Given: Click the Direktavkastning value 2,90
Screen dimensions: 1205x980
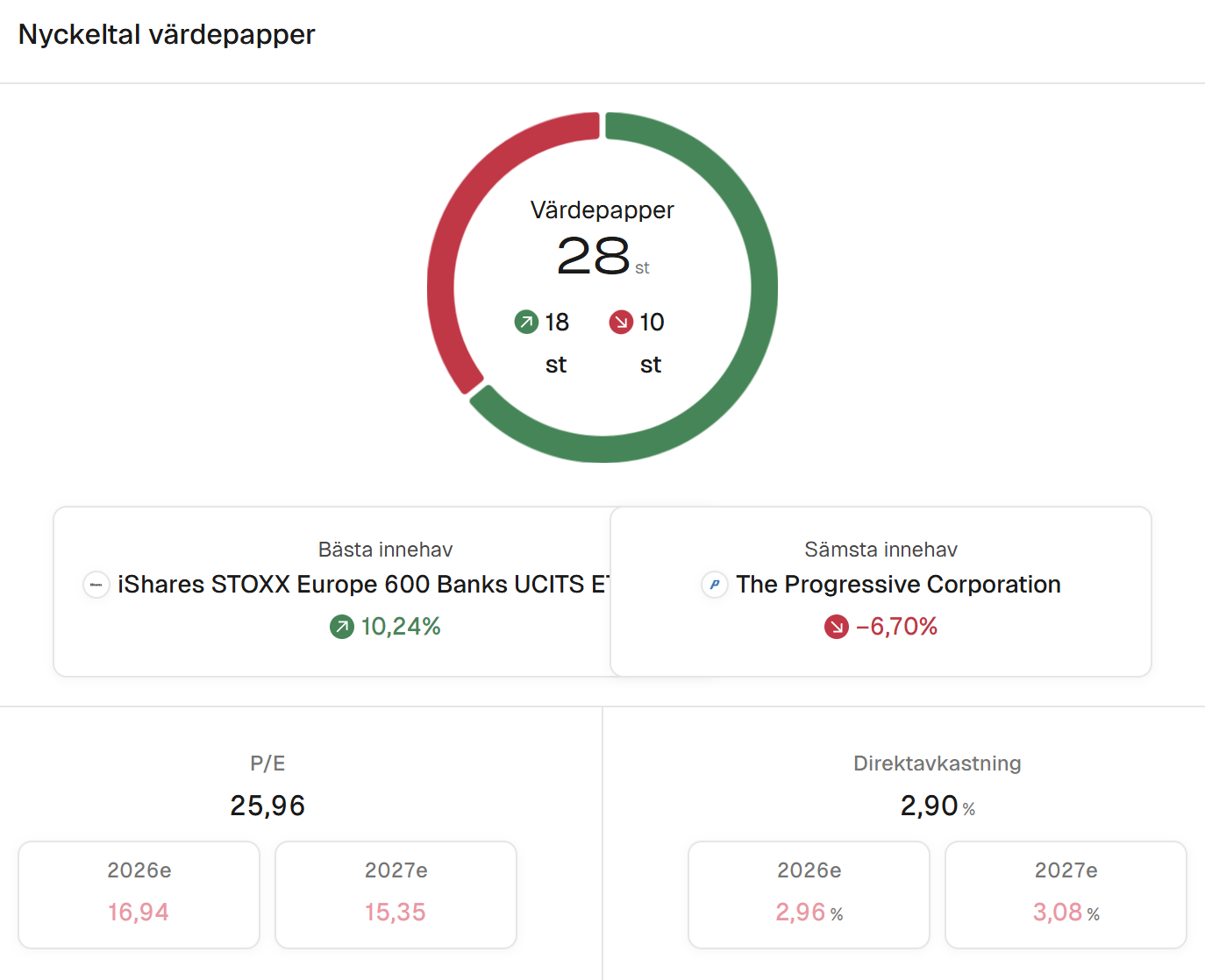Looking at the screenshot, I should 930,806.
